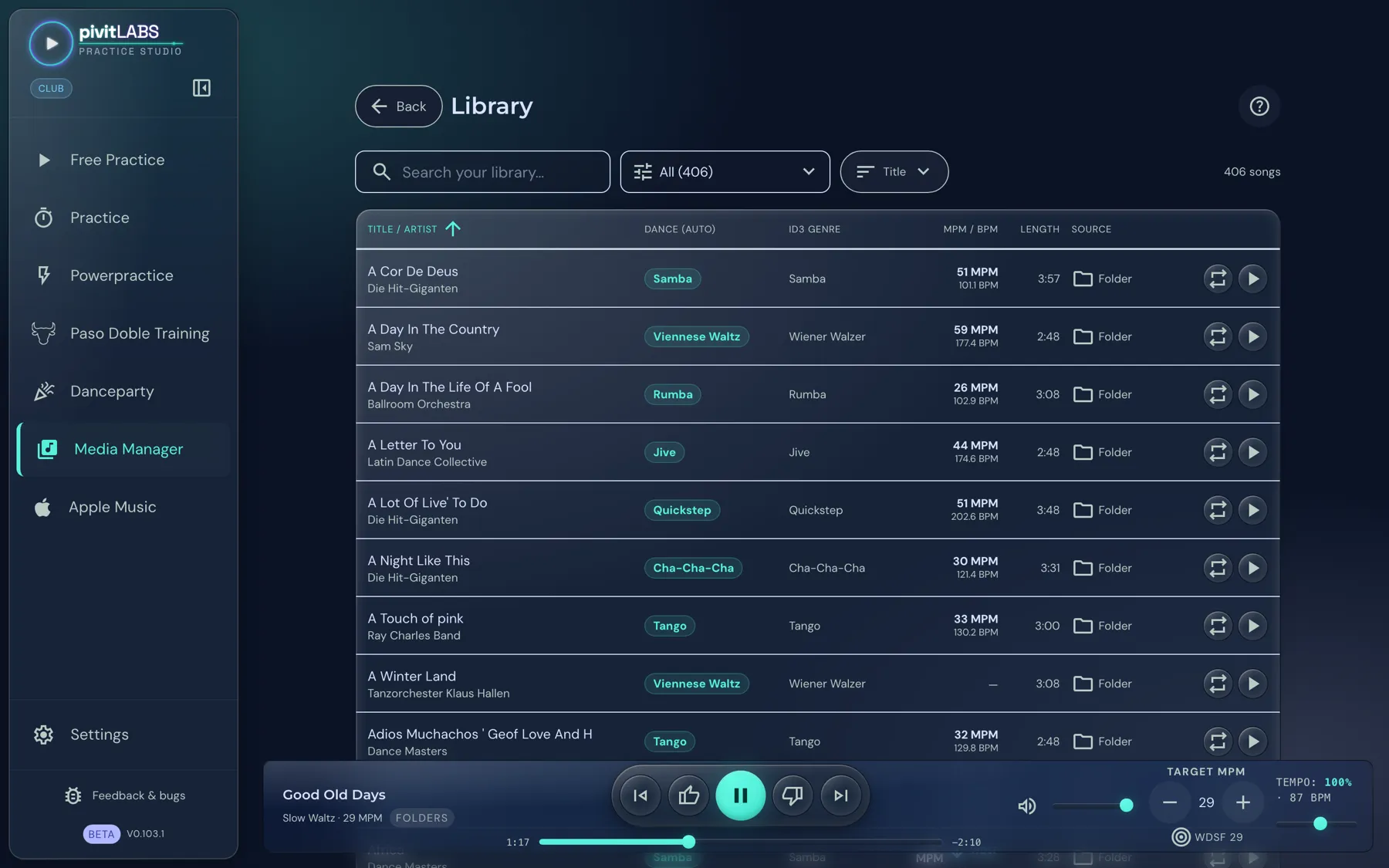The width and height of the screenshot is (1389, 868).
Task: Open Free Practice in sidebar
Action: (x=123, y=160)
